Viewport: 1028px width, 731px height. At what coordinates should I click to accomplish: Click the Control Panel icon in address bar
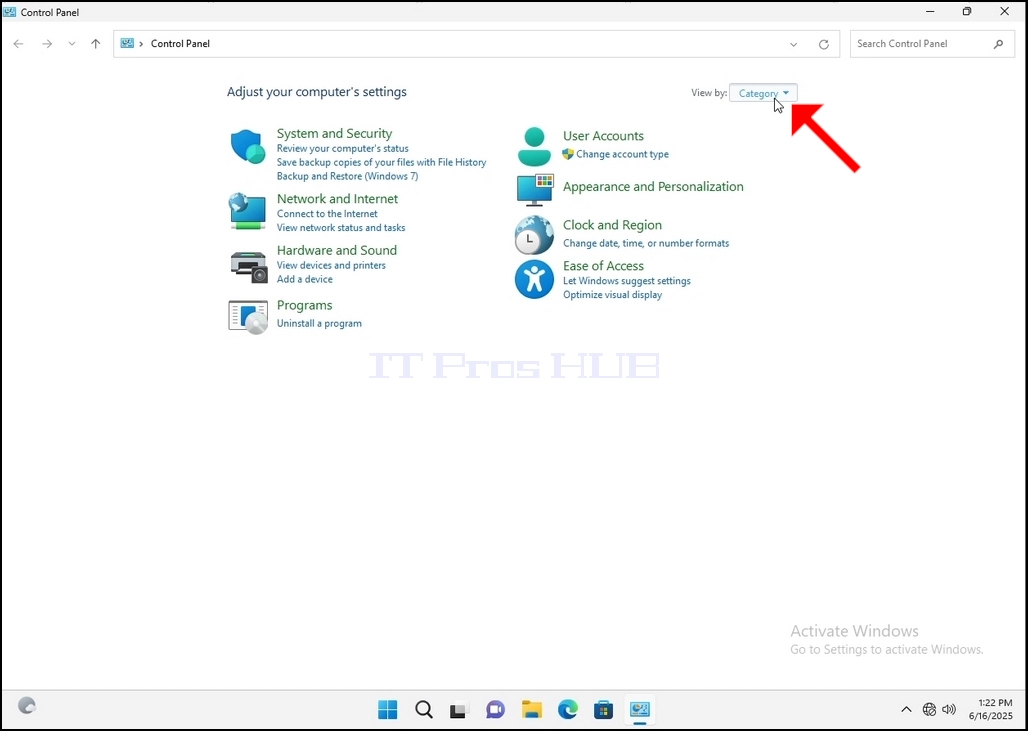click(x=127, y=43)
